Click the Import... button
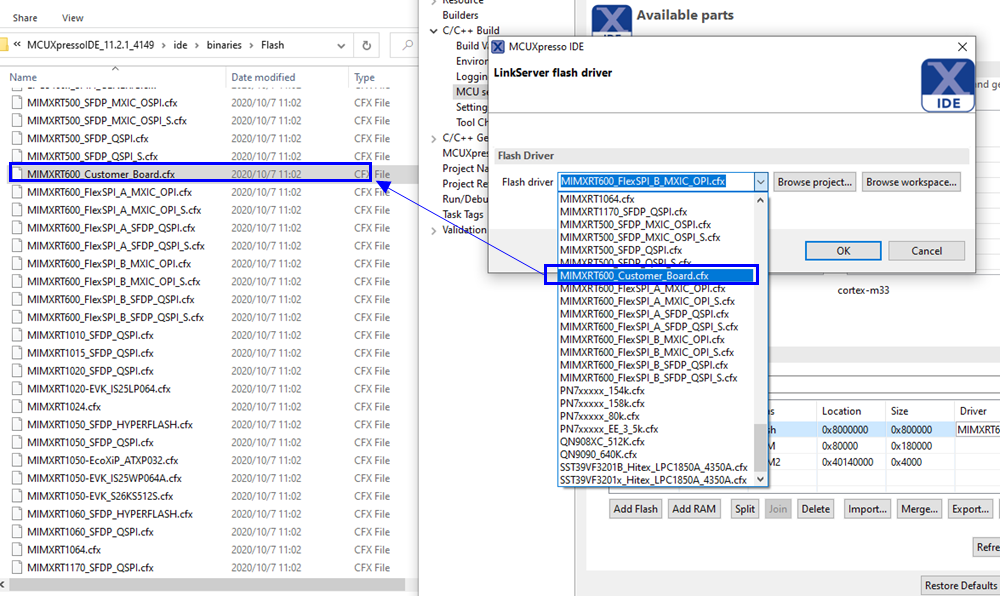Image resolution: width=1000 pixels, height=596 pixels. [867, 509]
